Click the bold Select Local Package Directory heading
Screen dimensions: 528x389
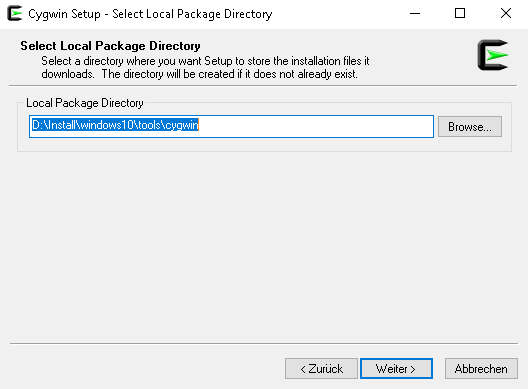(x=110, y=46)
